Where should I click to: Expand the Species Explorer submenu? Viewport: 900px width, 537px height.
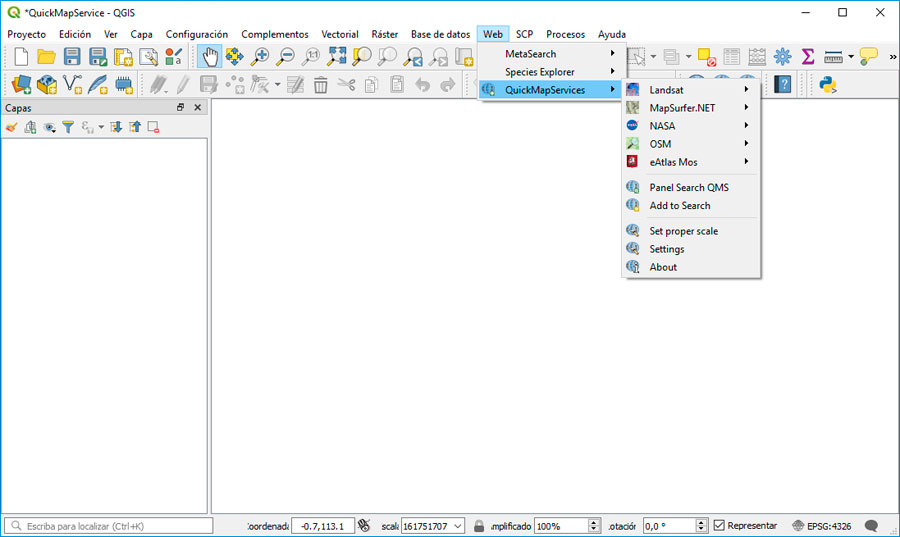pyautogui.click(x=552, y=72)
